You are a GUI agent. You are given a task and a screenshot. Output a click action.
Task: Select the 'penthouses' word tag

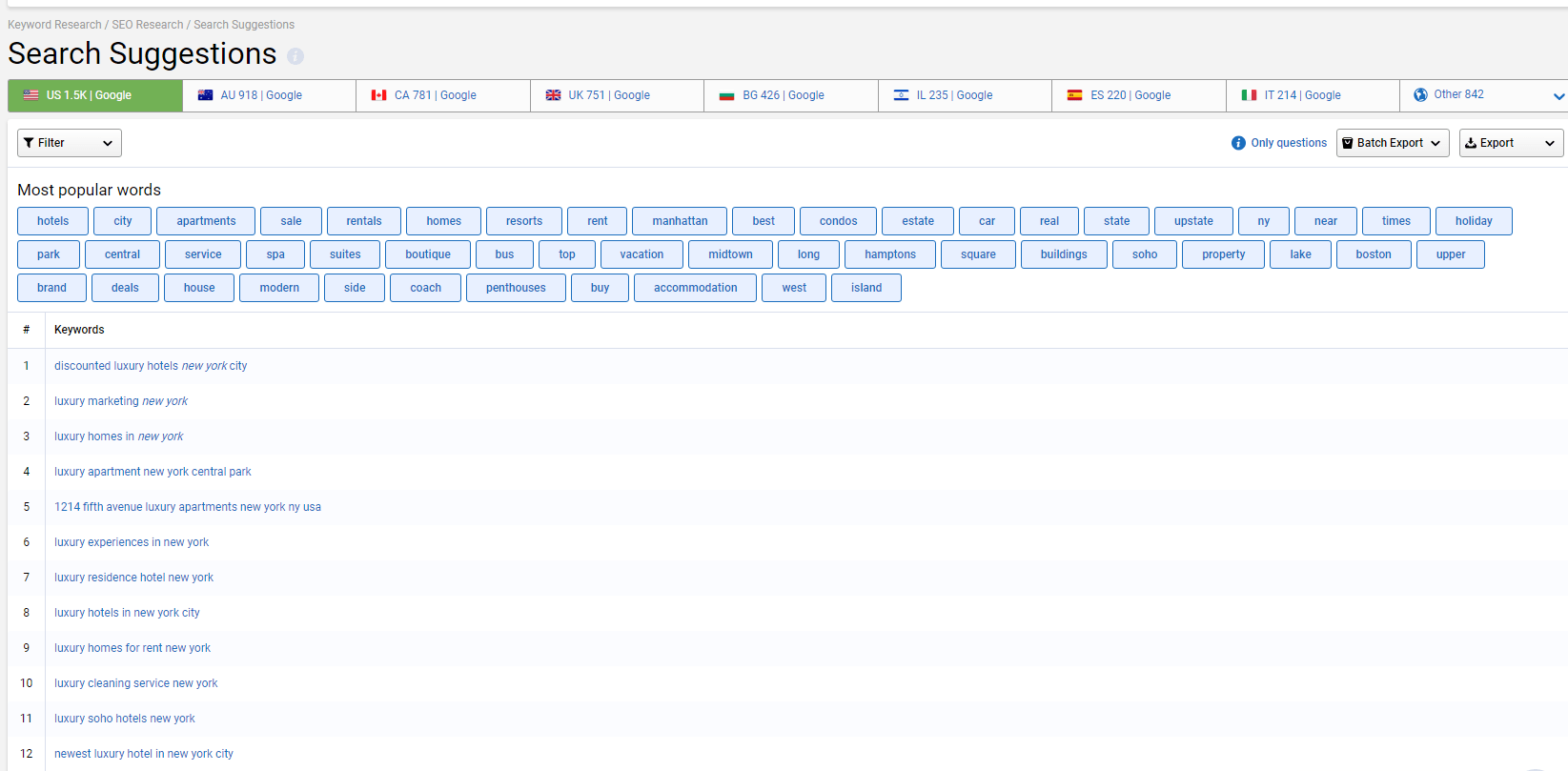click(x=516, y=288)
